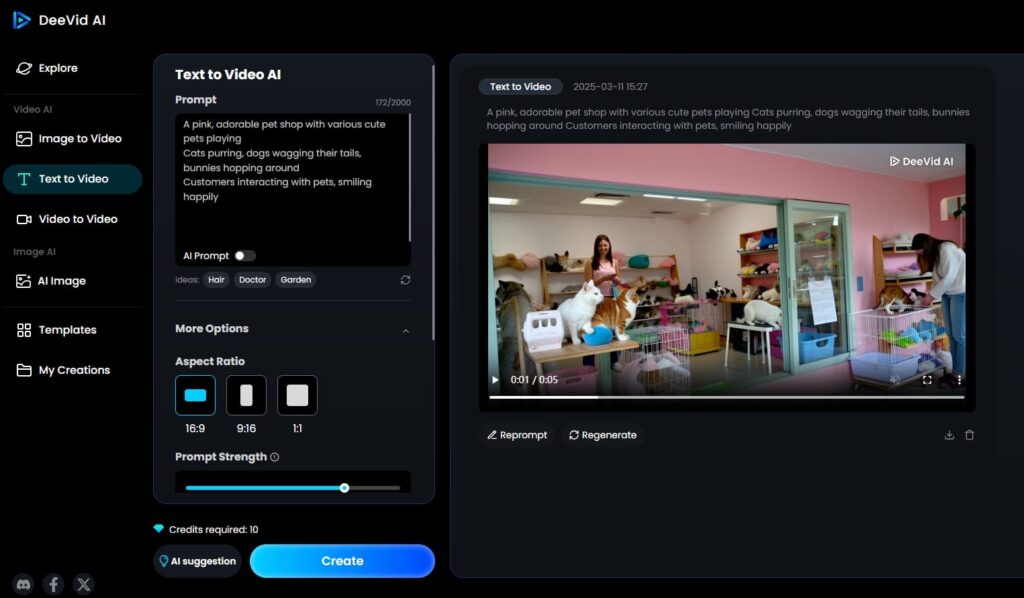Pick the Garden idea chip
1024x598 pixels.
click(x=296, y=279)
